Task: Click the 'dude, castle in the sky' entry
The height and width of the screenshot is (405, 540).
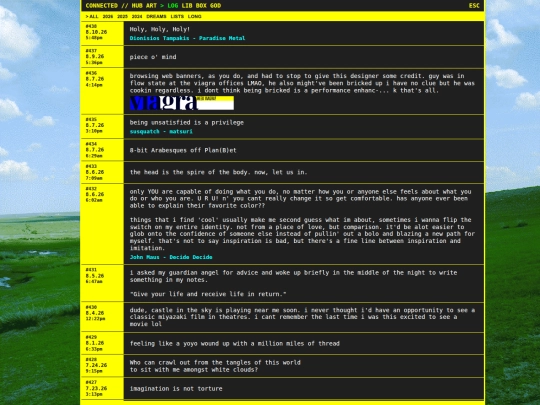Action: 302,317
